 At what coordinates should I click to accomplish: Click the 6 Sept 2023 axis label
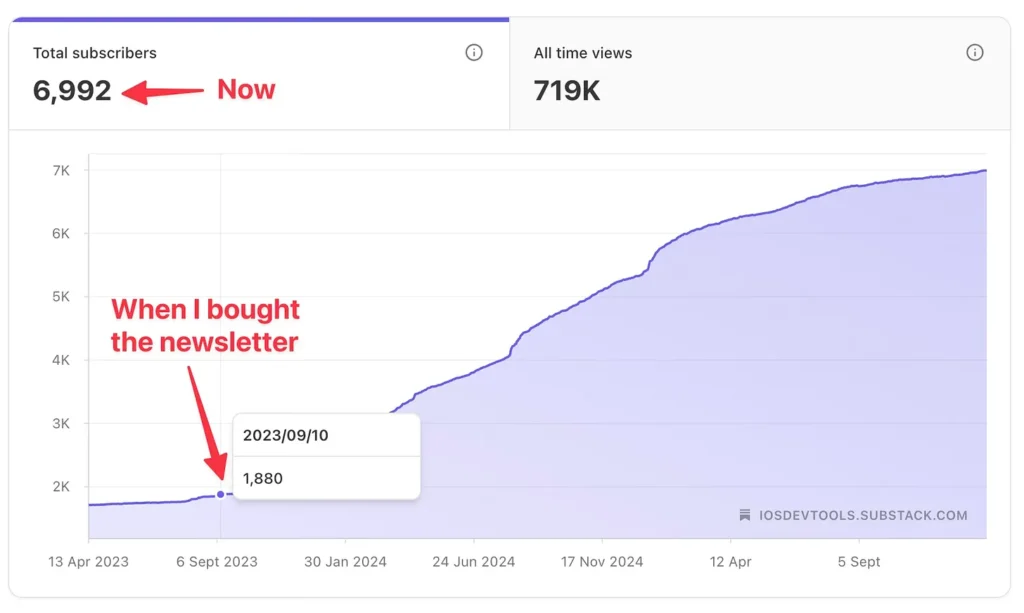click(217, 561)
